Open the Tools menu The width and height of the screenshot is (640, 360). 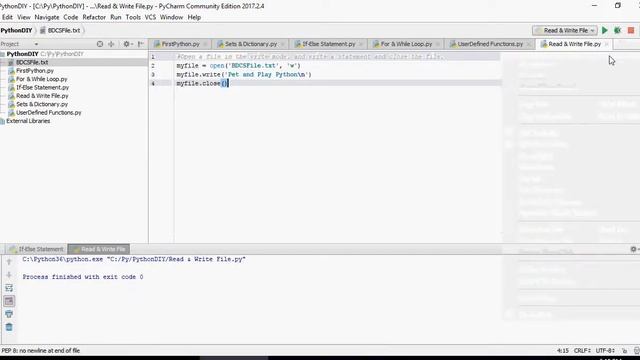(x=133, y=17)
